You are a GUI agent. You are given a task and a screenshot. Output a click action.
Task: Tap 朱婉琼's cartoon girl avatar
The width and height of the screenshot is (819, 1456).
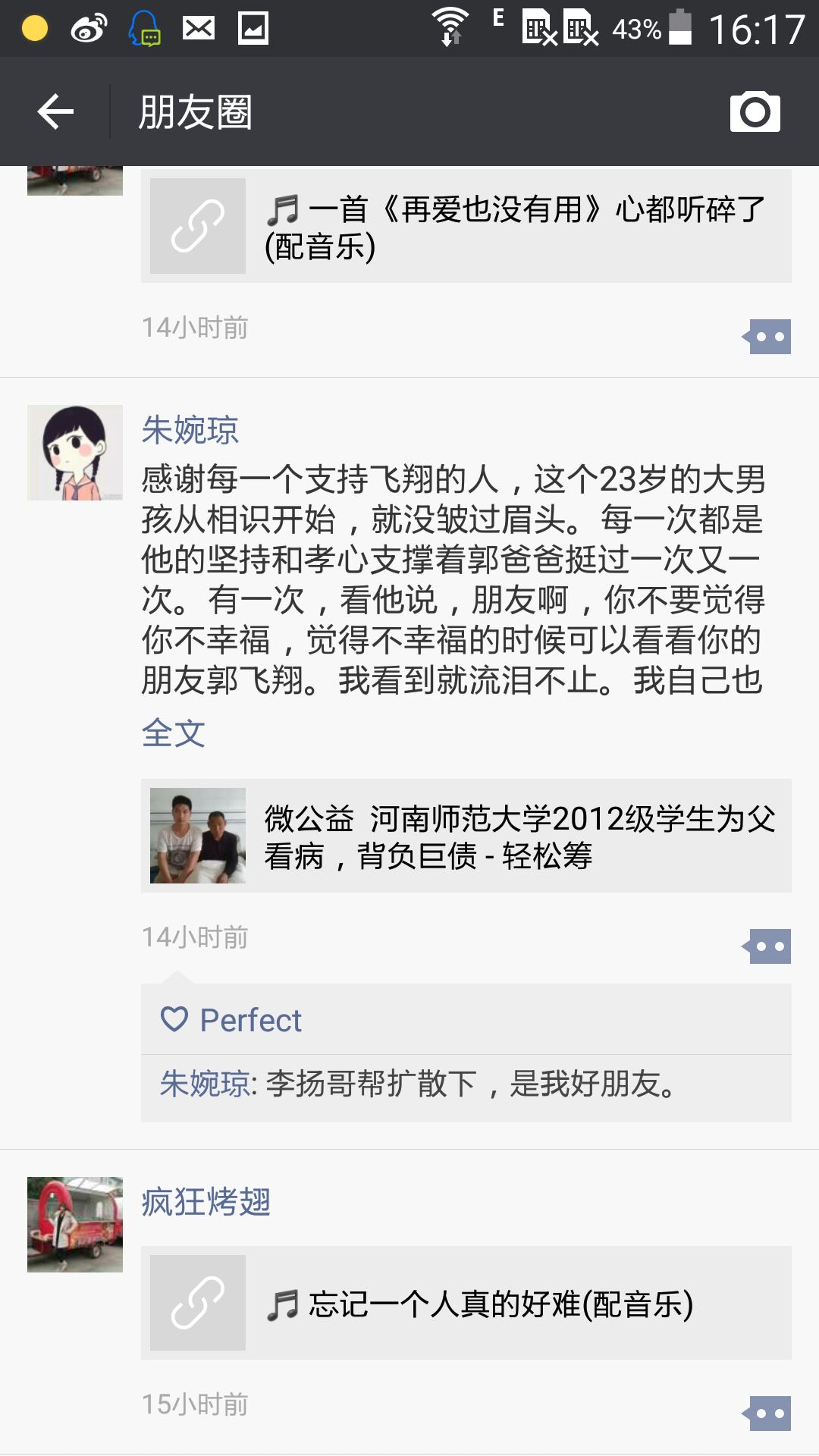(75, 453)
